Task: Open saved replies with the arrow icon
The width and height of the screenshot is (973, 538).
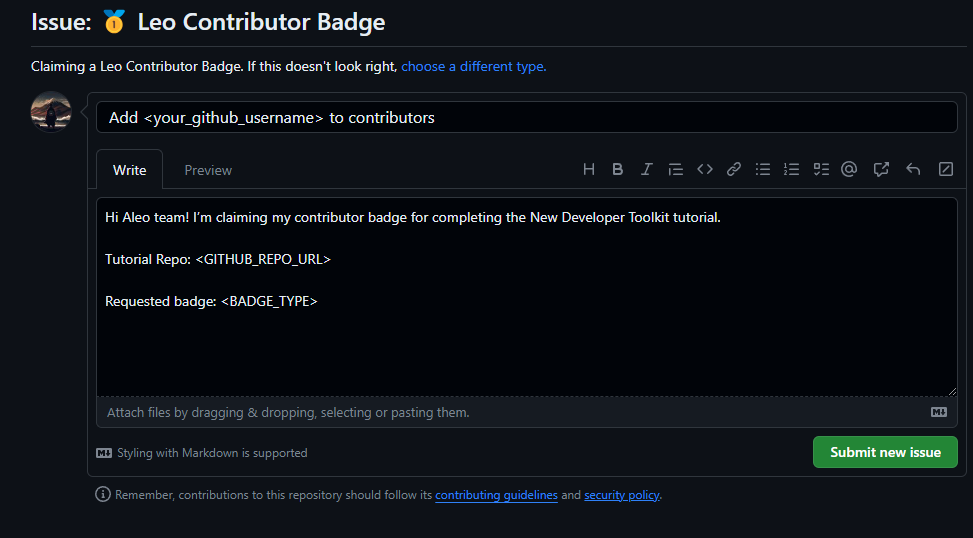Action: (x=913, y=169)
